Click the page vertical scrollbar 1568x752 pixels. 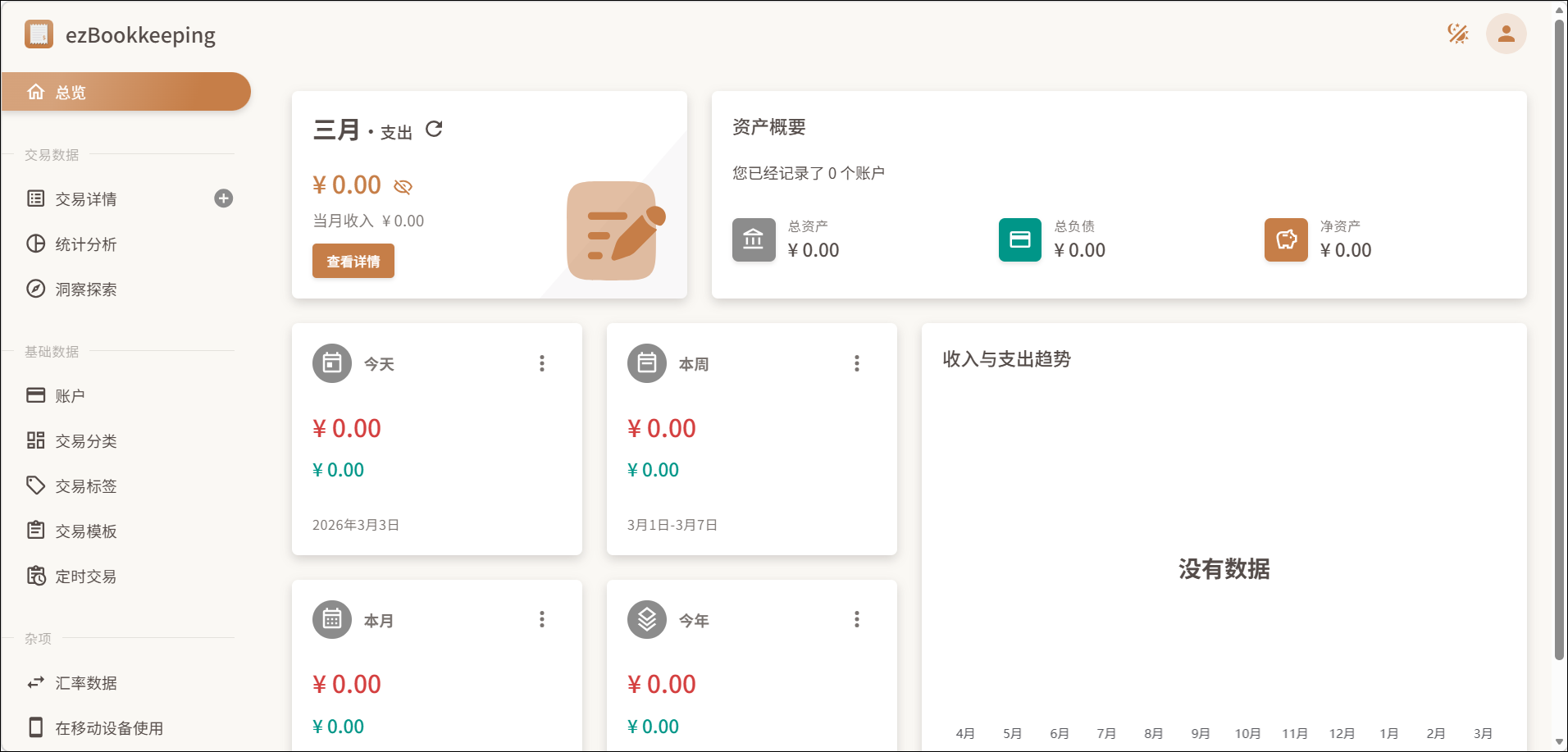tap(1559, 328)
